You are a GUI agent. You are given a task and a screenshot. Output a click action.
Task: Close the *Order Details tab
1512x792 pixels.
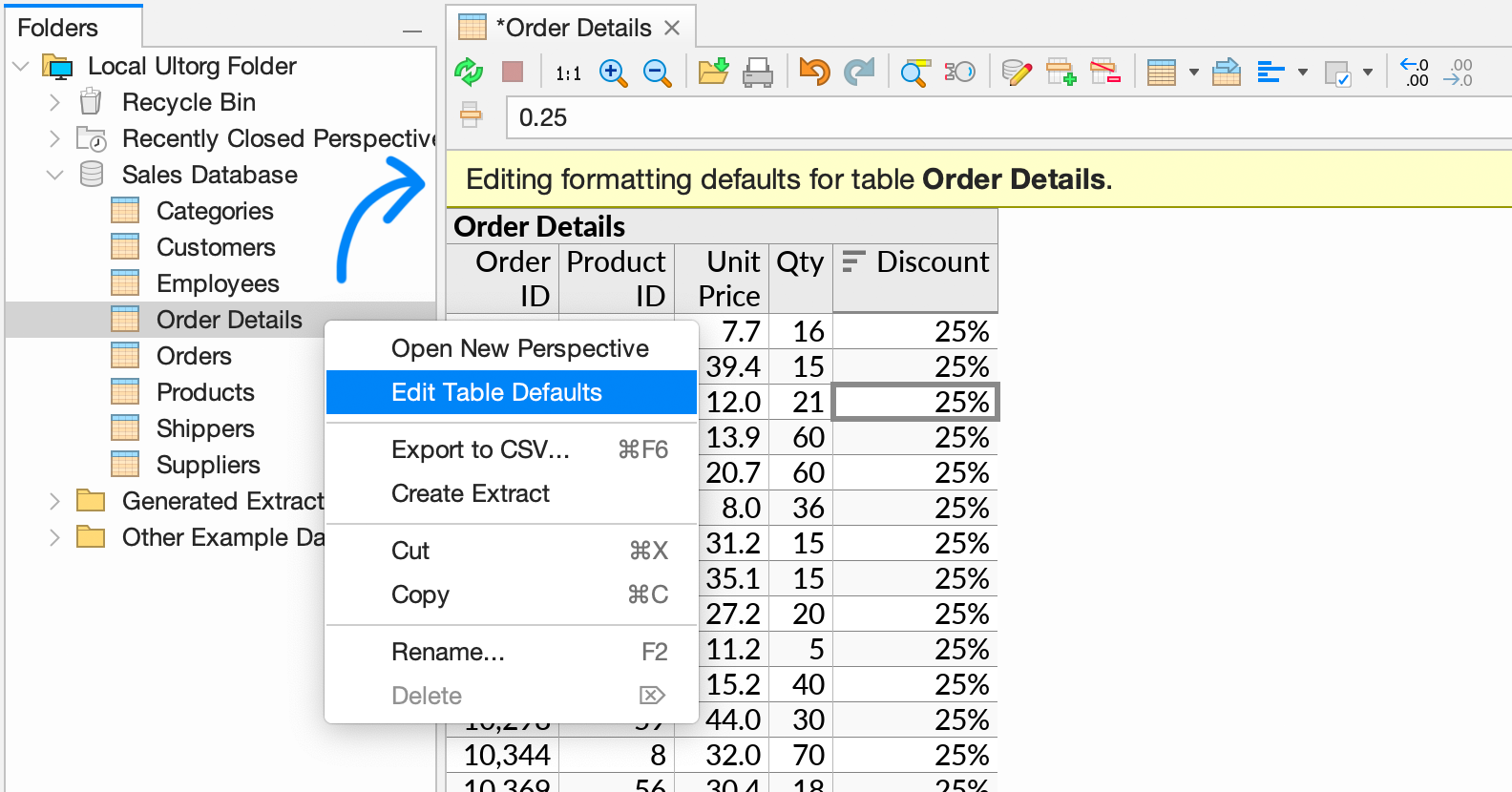[x=672, y=28]
